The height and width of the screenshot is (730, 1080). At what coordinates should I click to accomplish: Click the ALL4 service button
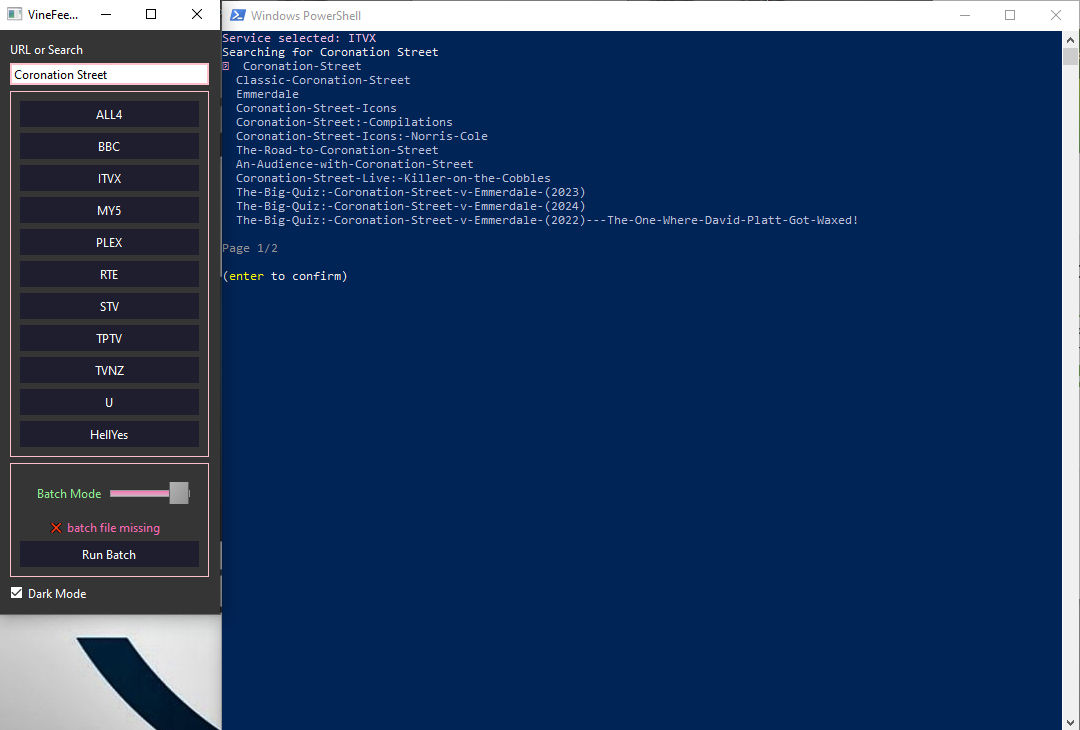(x=109, y=114)
